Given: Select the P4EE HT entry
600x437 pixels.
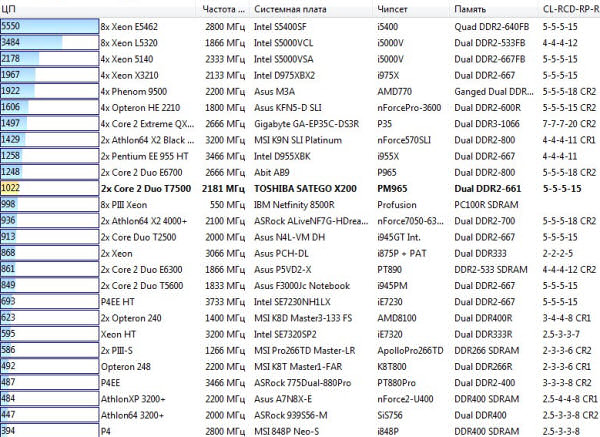Looking at the screenshot, I should tap(117, 302).
